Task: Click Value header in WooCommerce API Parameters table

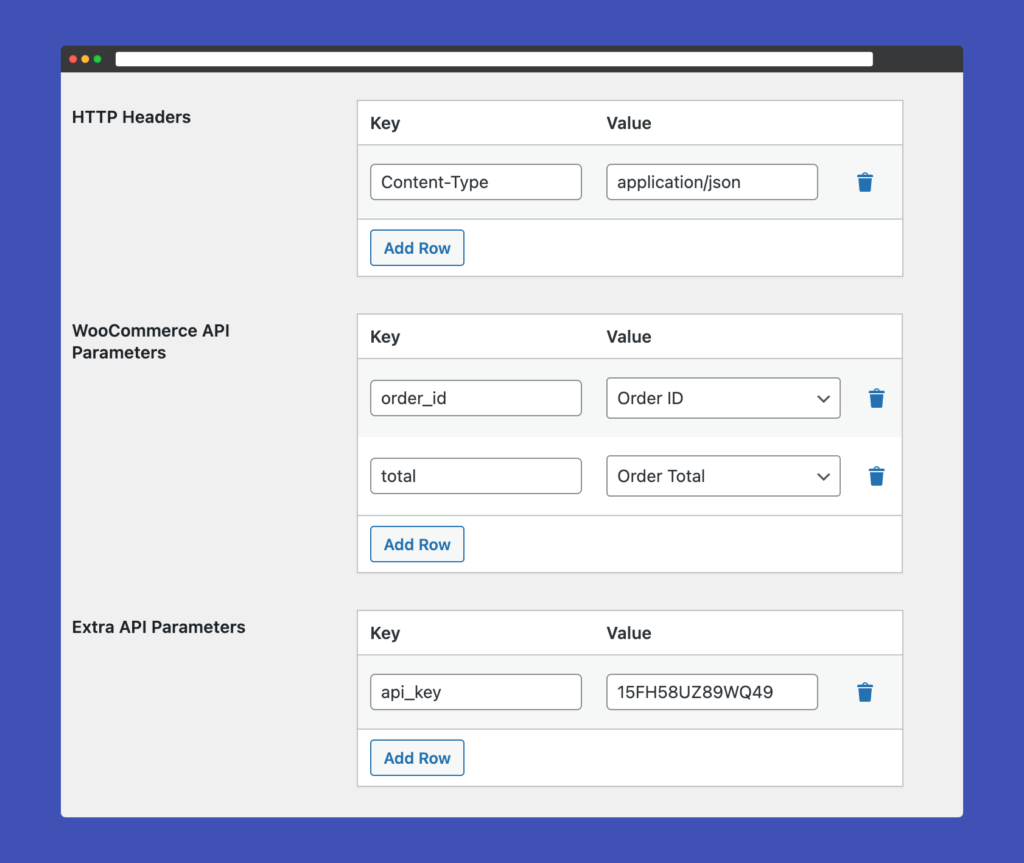Action: [629, 337]
